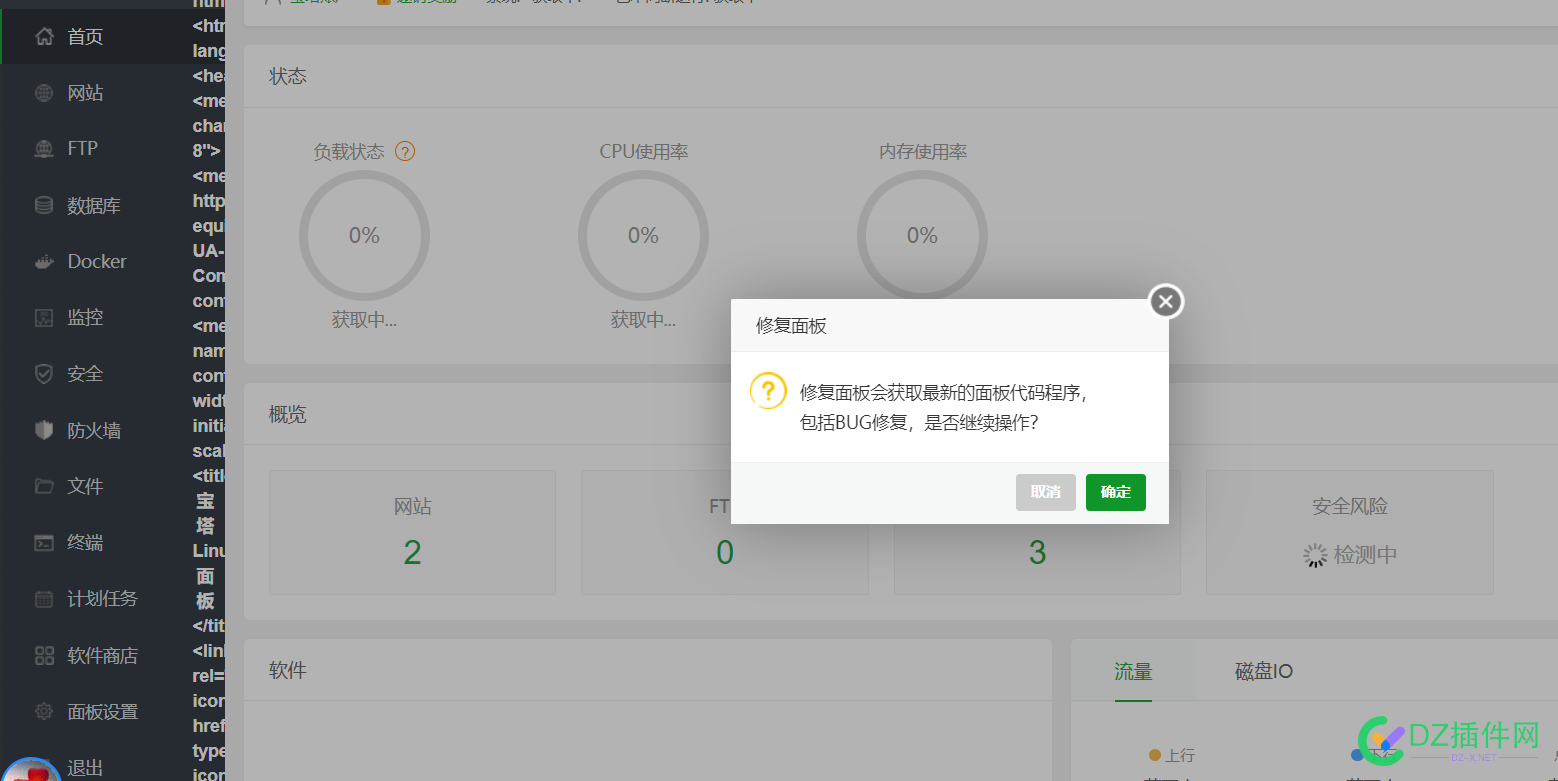The height and width of the screenshot is (781, 1558).
Task: Click the 获取中 text under CPU gauge
Action: coord(643,321)
